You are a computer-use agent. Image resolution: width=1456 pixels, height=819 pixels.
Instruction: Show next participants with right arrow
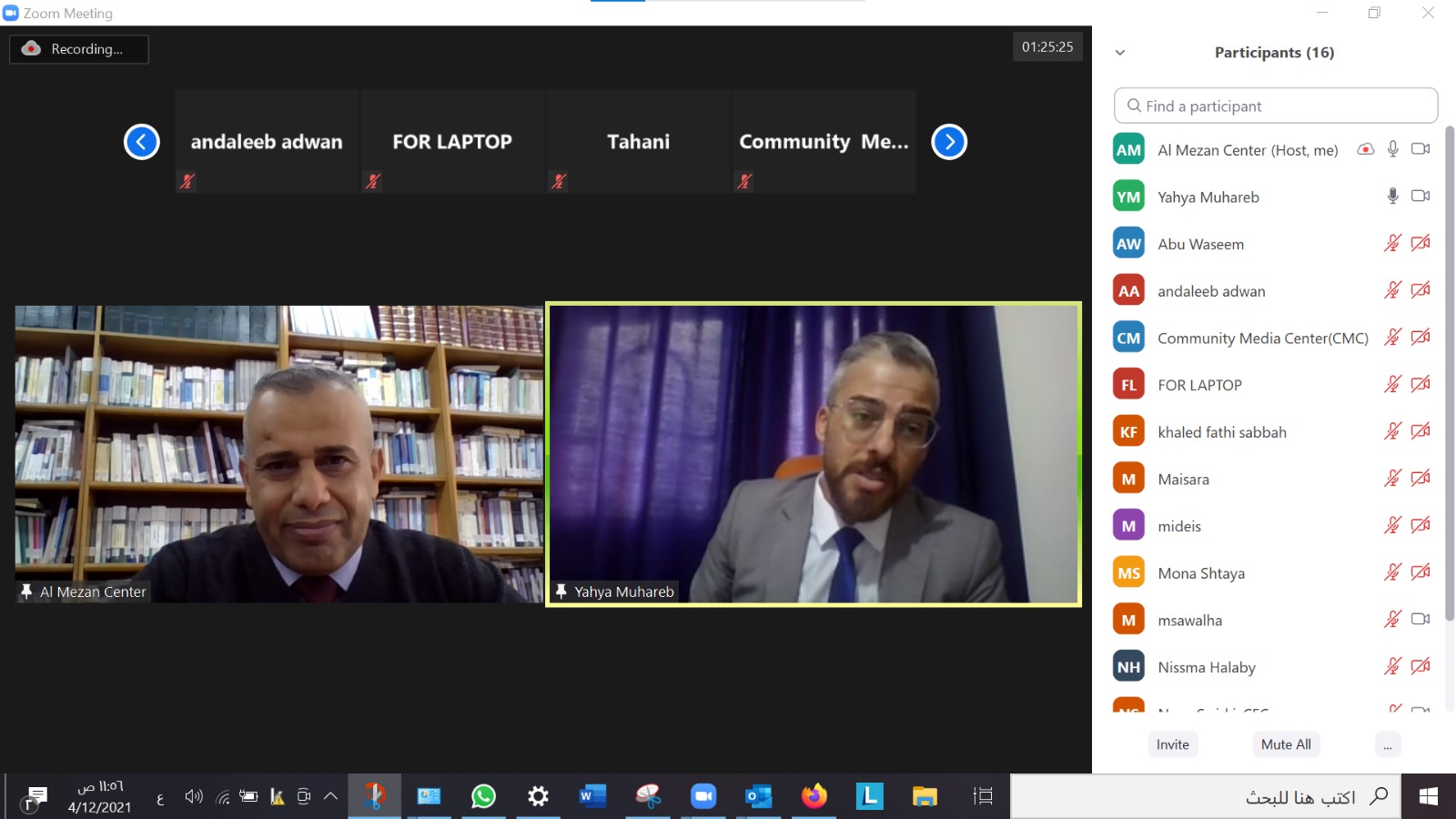tap(949, 142)
